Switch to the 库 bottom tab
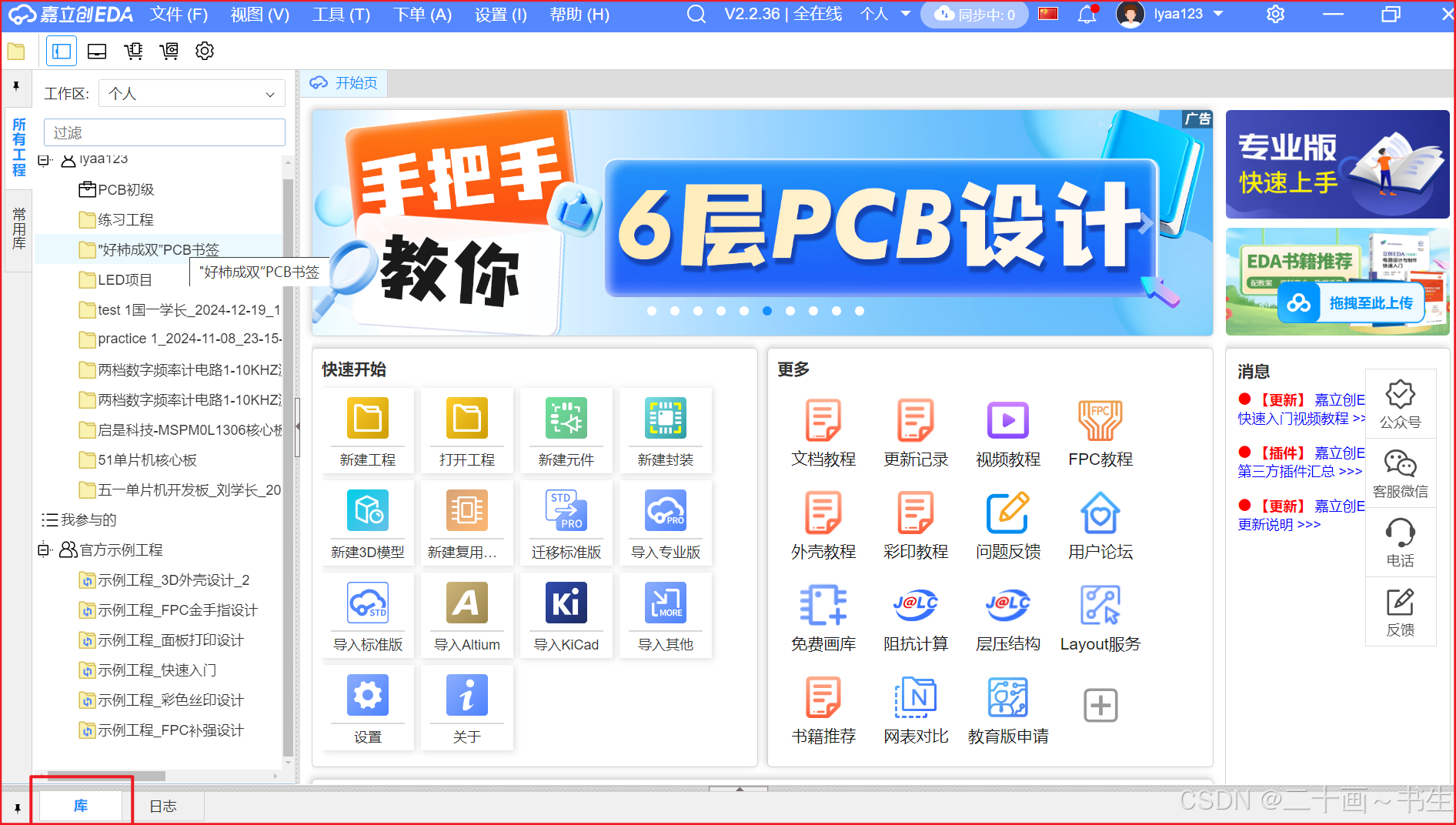Image resolution: width=1456 pixels, height=825 pixels. 81,806
